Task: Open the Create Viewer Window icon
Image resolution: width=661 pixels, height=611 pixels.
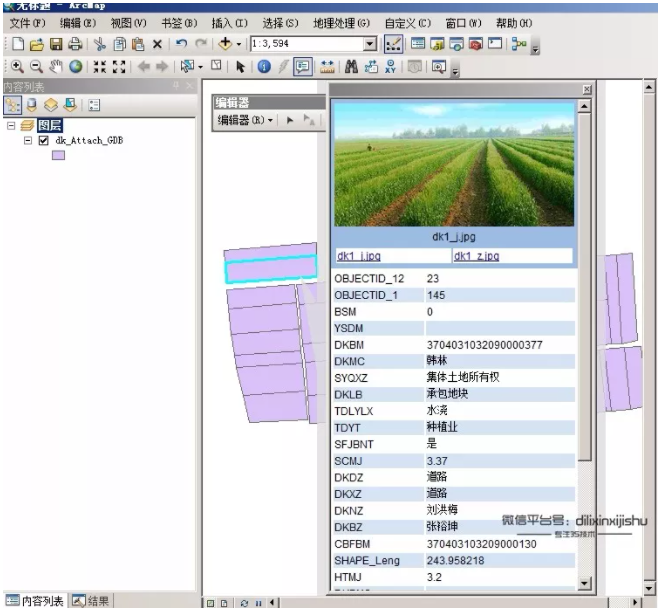Action: pos(439,66)
